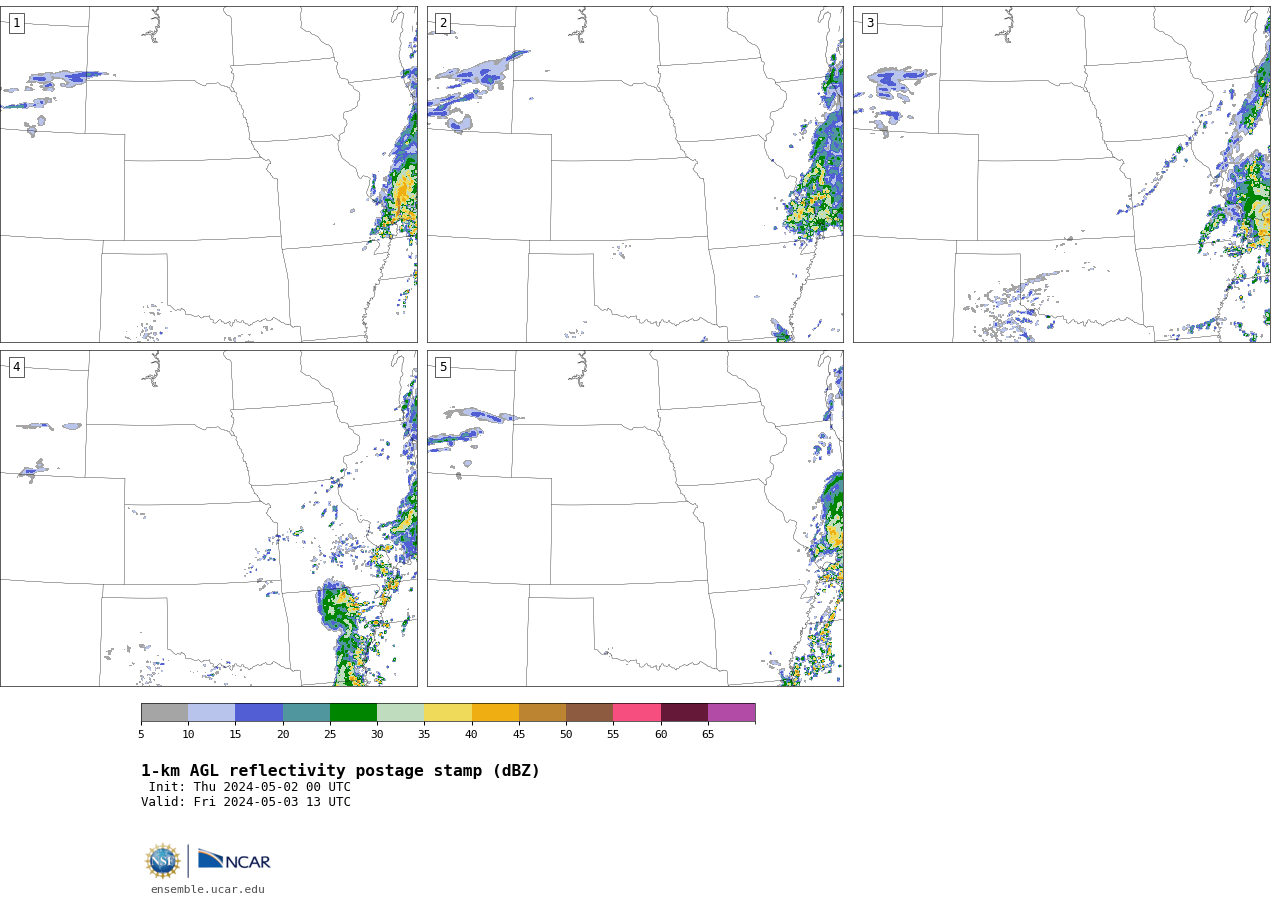
Task: Open ensemble member 4 postage stamp map
Action: (208, 518)
